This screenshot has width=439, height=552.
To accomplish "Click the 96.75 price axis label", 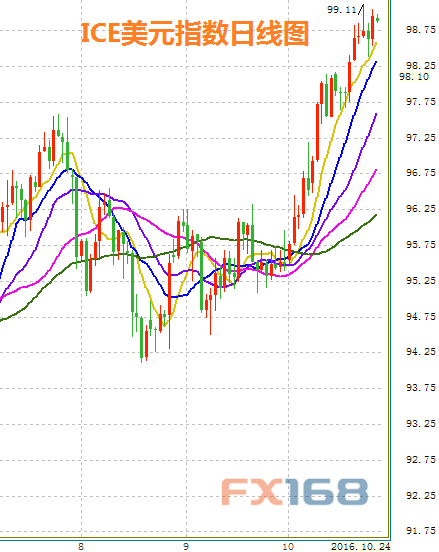I will tap(421, 173).
